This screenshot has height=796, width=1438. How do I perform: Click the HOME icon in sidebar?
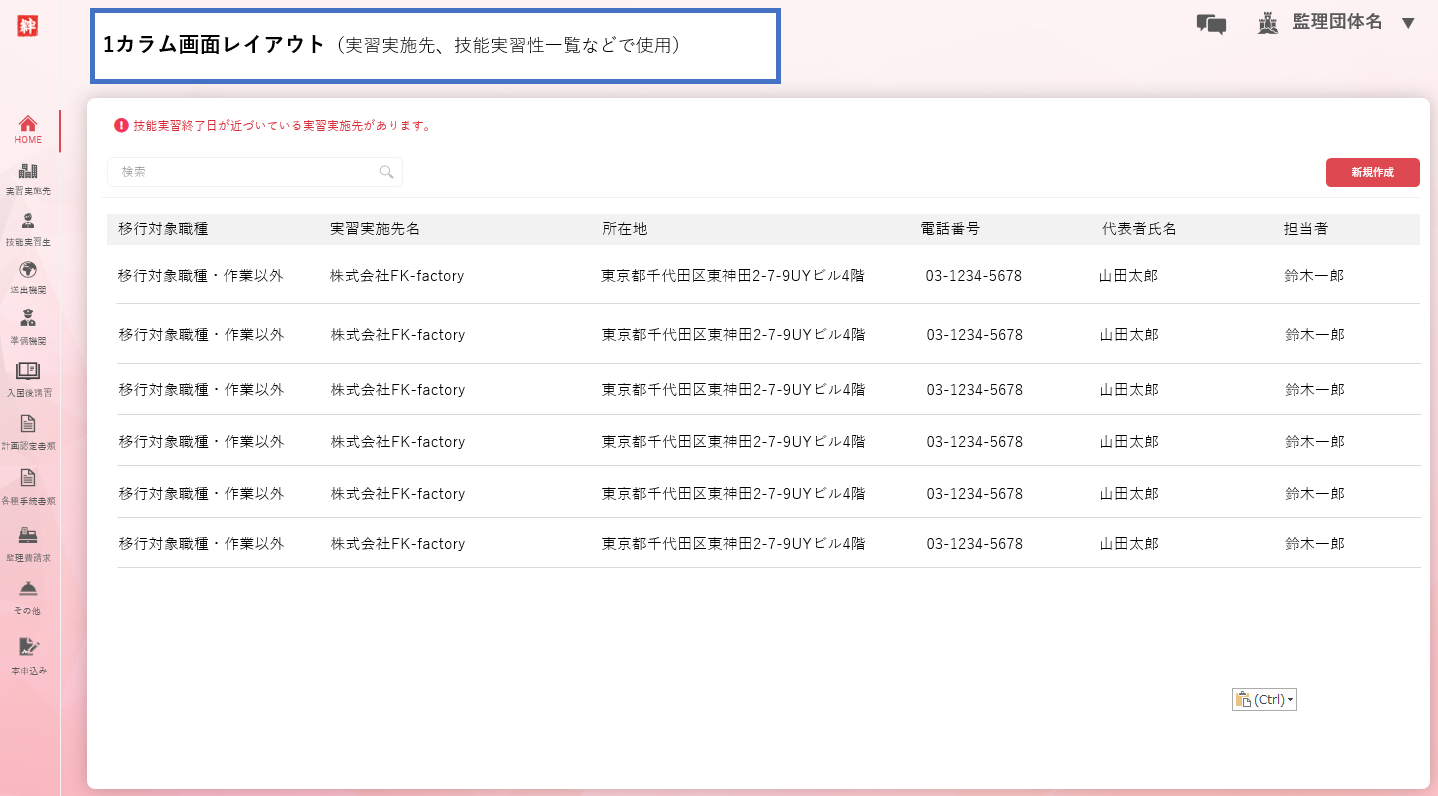pyautogui.click(x=28, y=124)
